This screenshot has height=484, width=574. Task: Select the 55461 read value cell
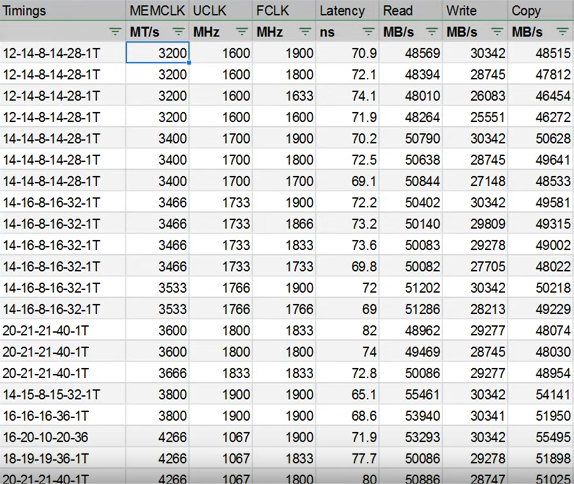(411, 394)
